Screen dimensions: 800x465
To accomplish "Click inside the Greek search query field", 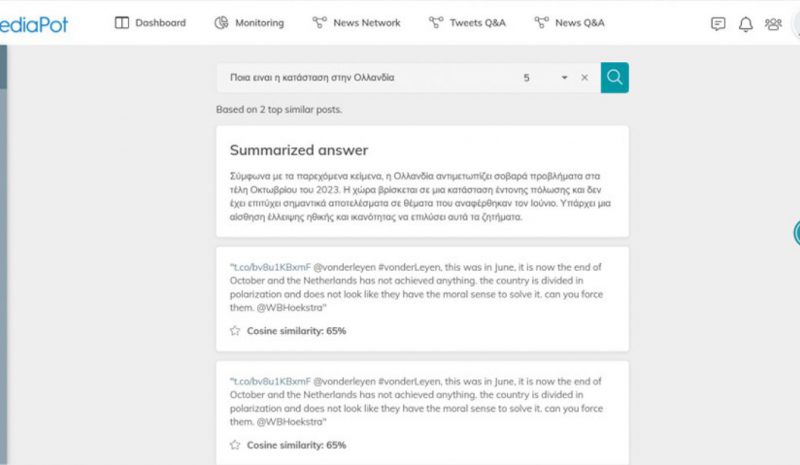I will (x=367, y=78).
